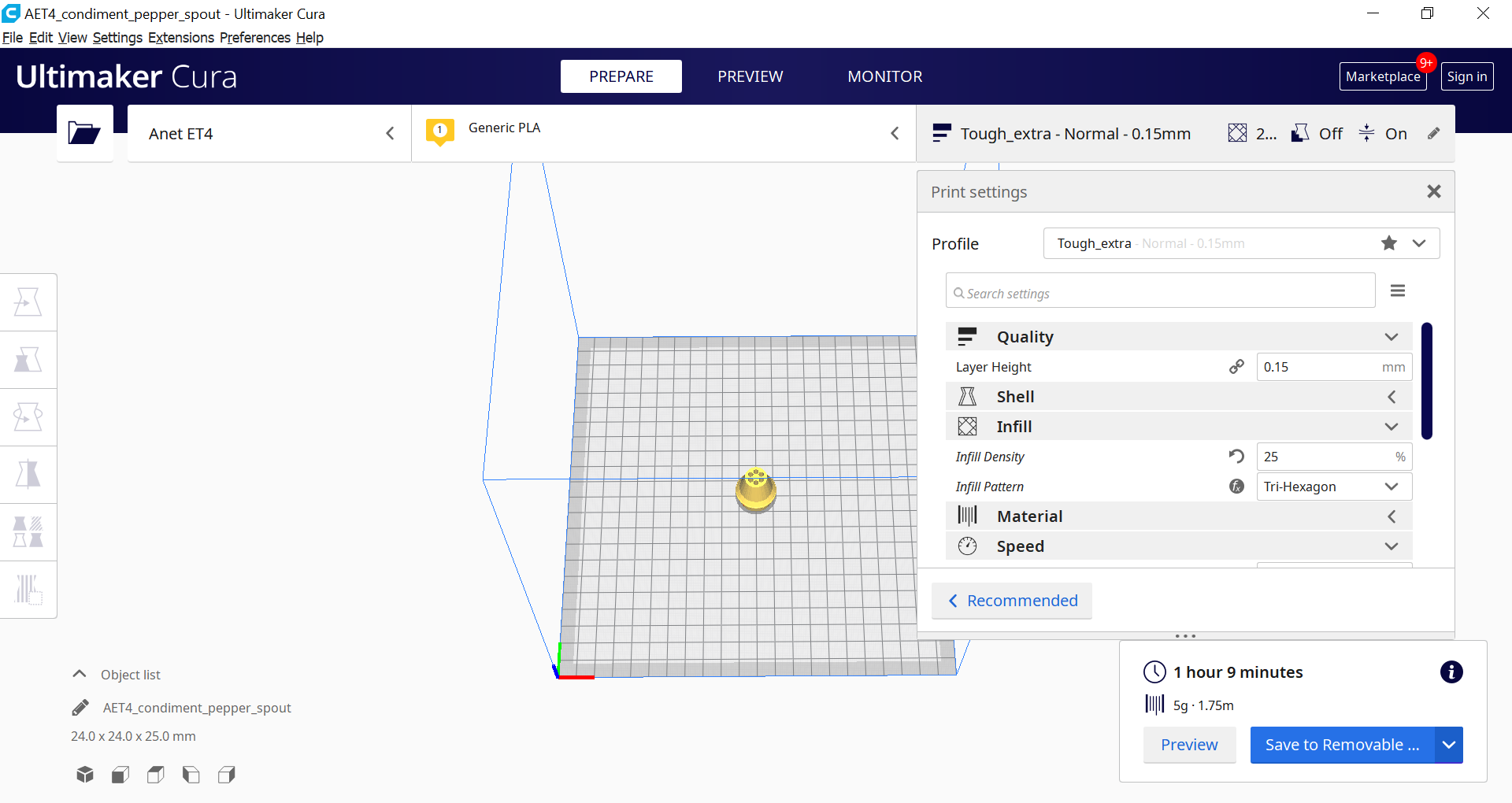Switch to front view camera icon
Screen dimensions: 1512x803
120,775
